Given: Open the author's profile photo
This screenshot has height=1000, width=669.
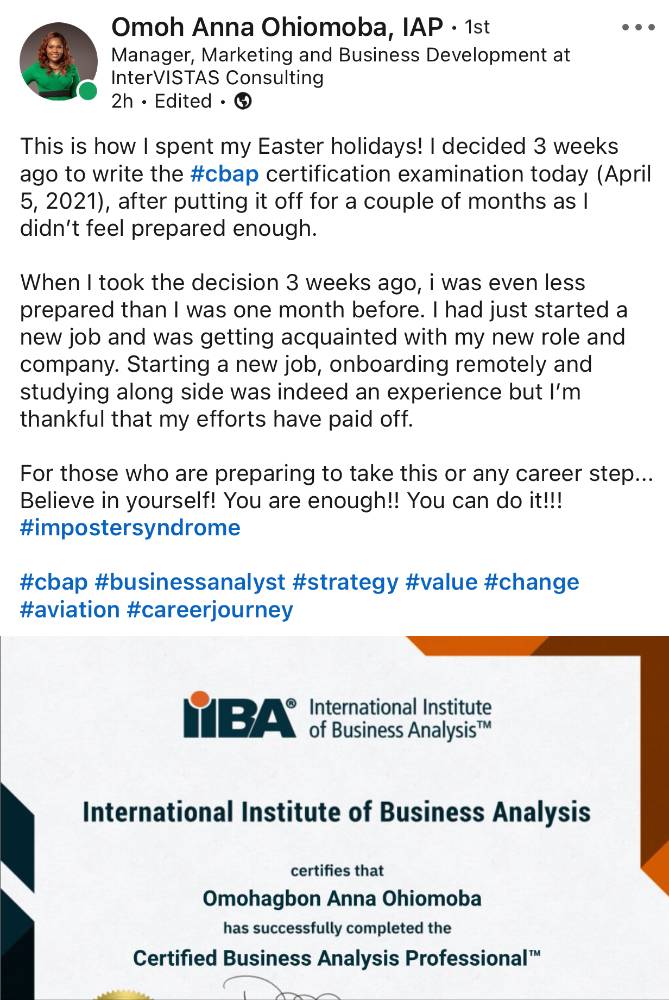Looking at the screenshot, I should click(x=58, y=60).
